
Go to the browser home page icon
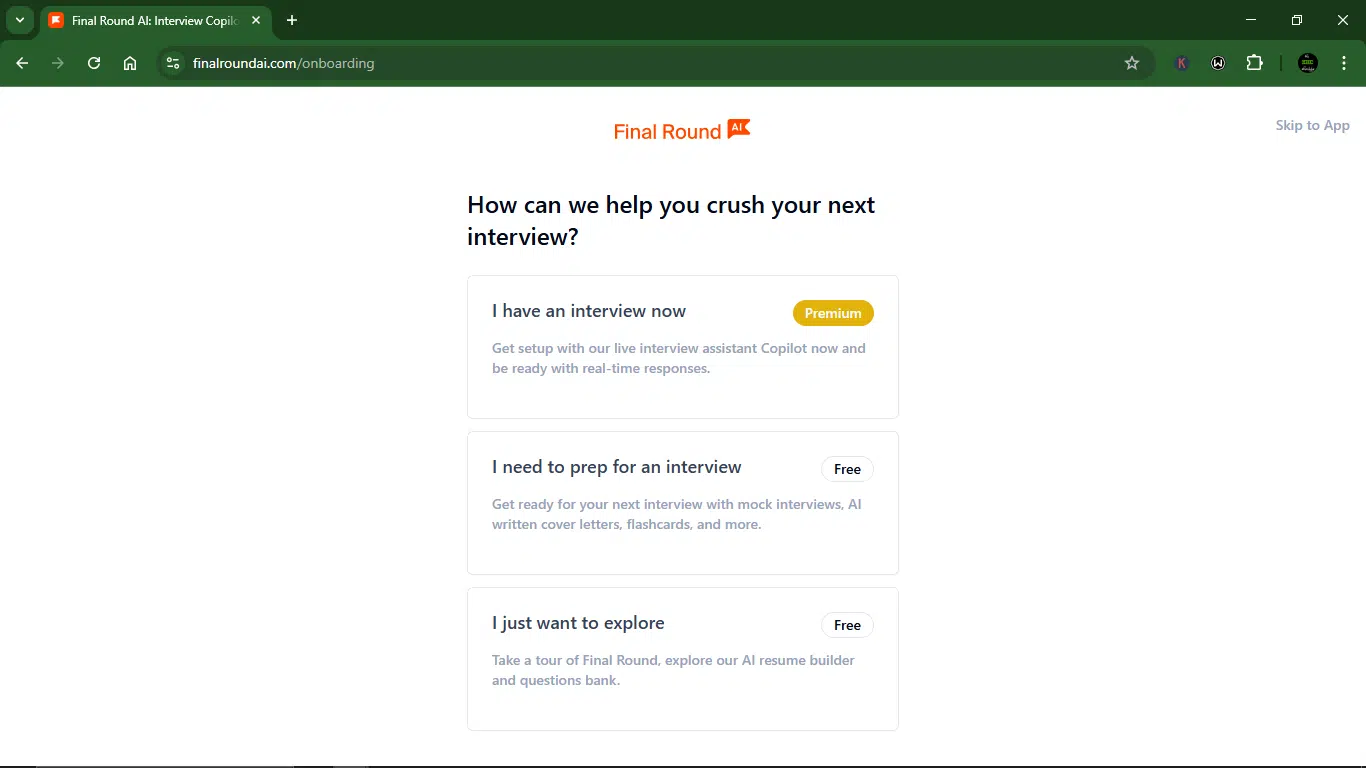(x=130, y=63)
